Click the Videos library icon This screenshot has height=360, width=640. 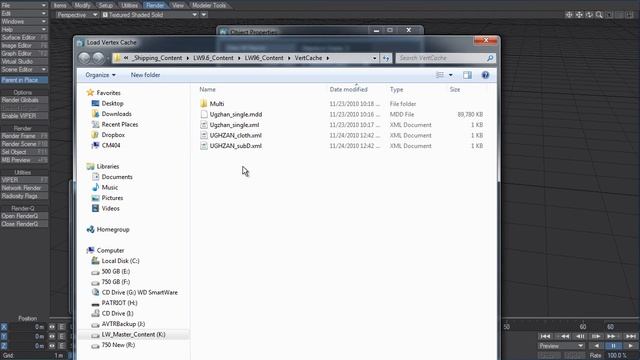(95, 208)
